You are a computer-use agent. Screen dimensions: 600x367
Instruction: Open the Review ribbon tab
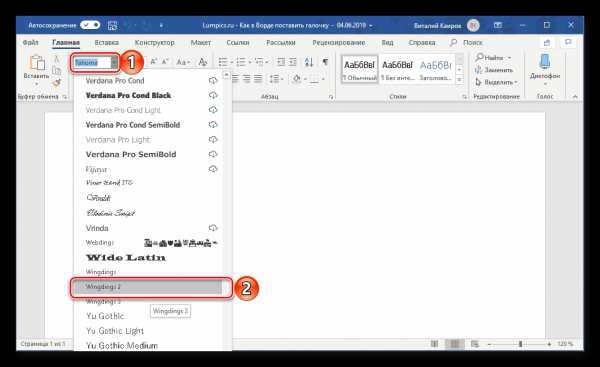[x=339, y=42]
